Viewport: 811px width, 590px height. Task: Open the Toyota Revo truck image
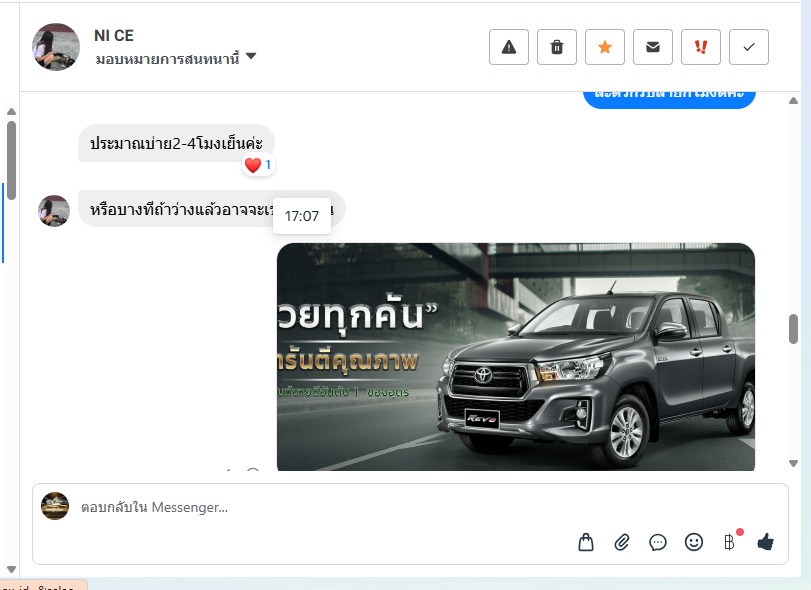point(516,357)
